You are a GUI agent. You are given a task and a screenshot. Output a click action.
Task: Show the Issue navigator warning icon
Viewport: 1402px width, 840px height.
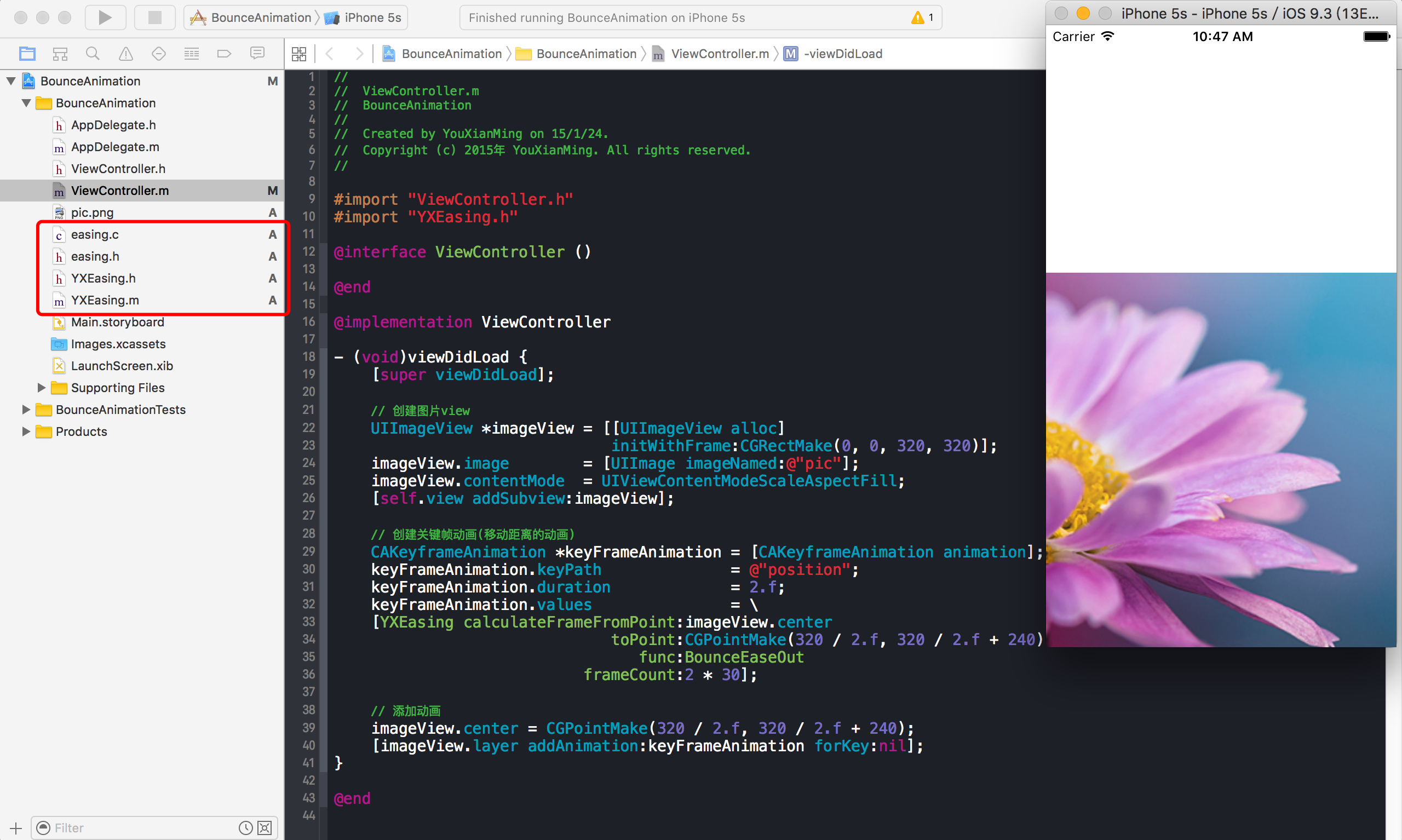(x=125, y=54)
